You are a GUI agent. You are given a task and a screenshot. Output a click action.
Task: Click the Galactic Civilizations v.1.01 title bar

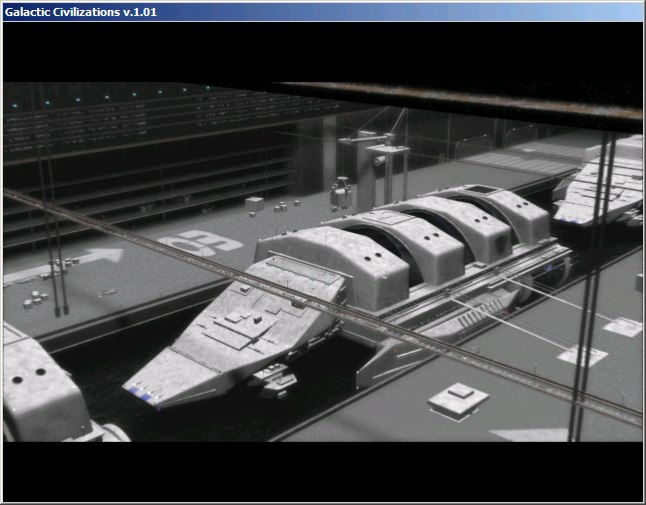[323, 12]
